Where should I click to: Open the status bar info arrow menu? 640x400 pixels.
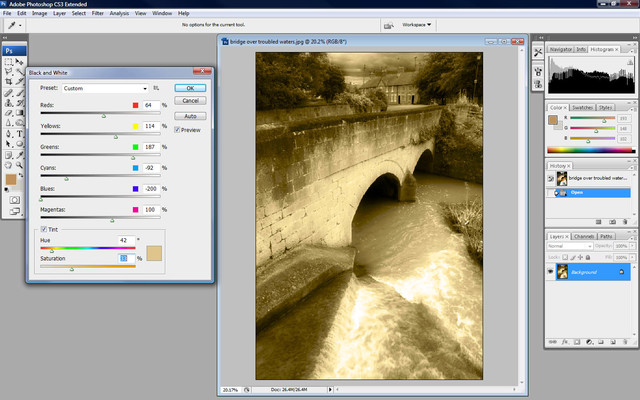[330, 390]
